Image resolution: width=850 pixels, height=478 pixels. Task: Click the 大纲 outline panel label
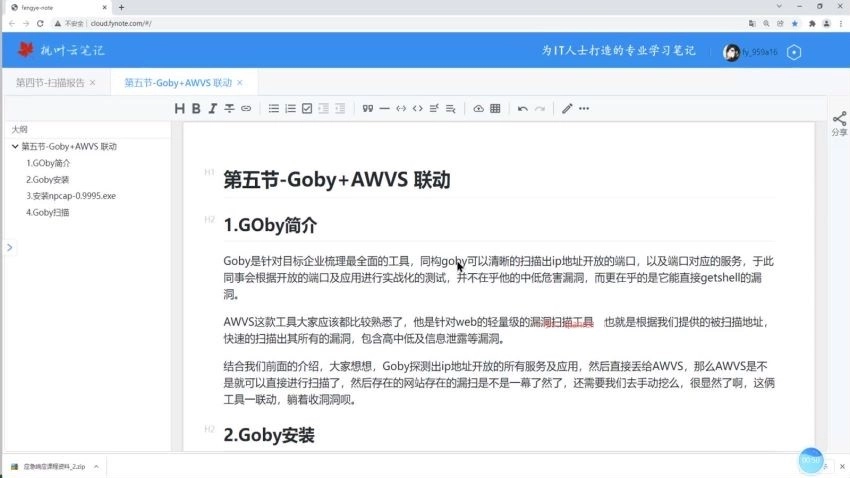click(x=20, y=129)
